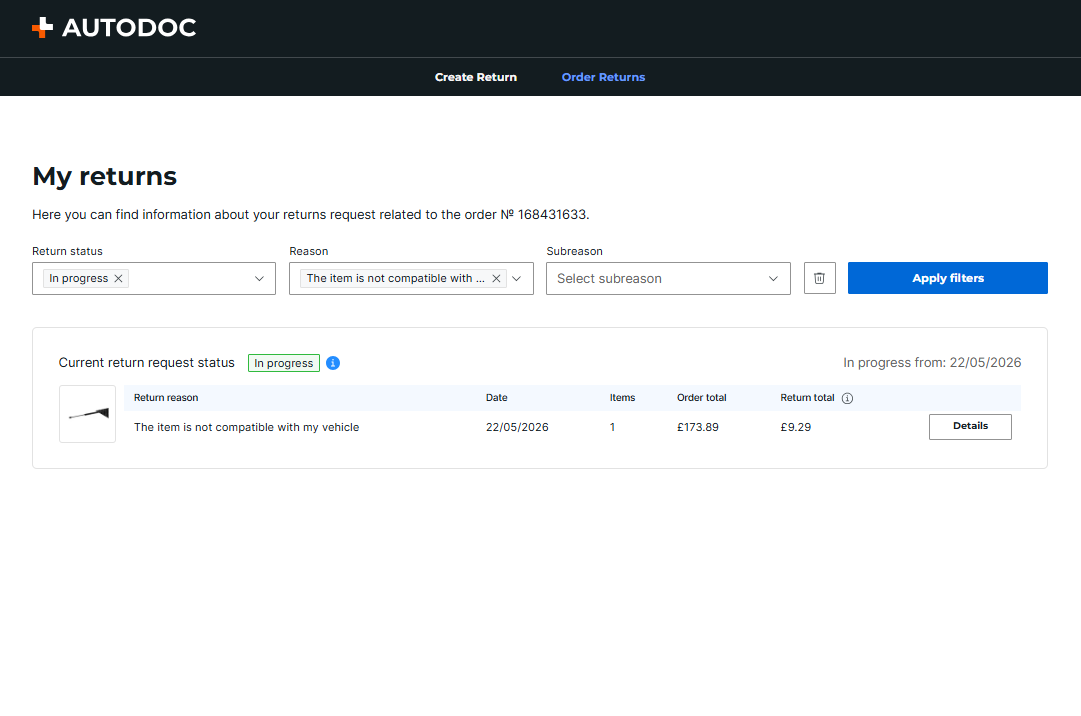Screen dimensions: 1081x716
Task: Click the 'Order total' column header
Action: point(702,398)
